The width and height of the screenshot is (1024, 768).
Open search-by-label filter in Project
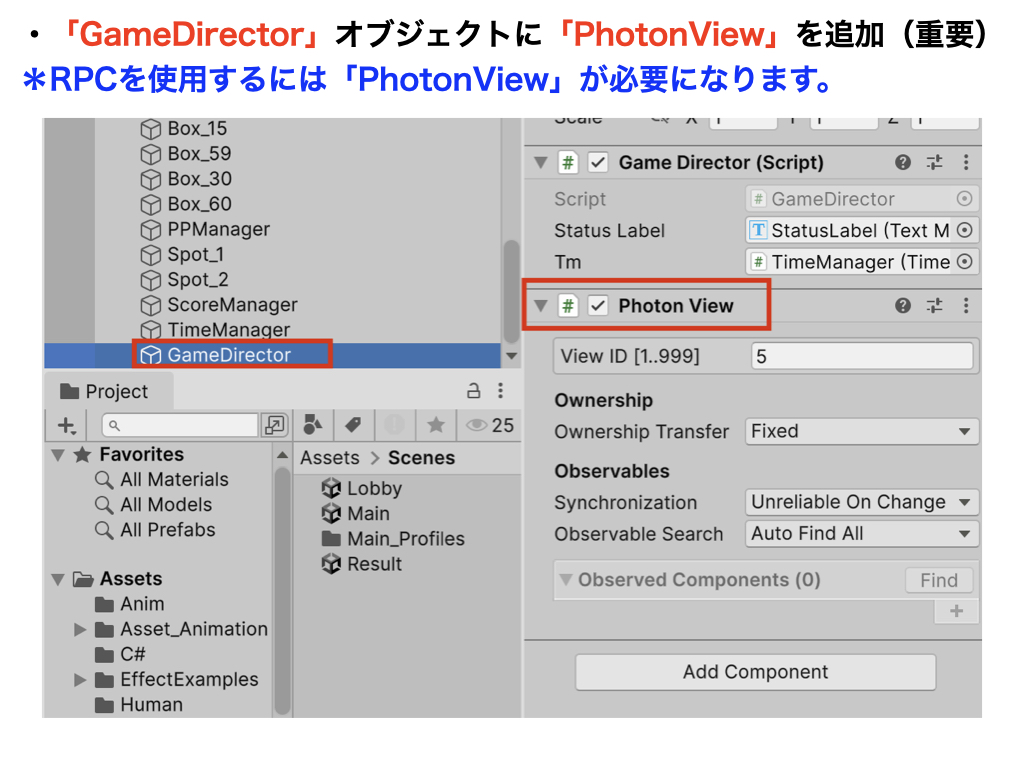(x=353, y=425)
